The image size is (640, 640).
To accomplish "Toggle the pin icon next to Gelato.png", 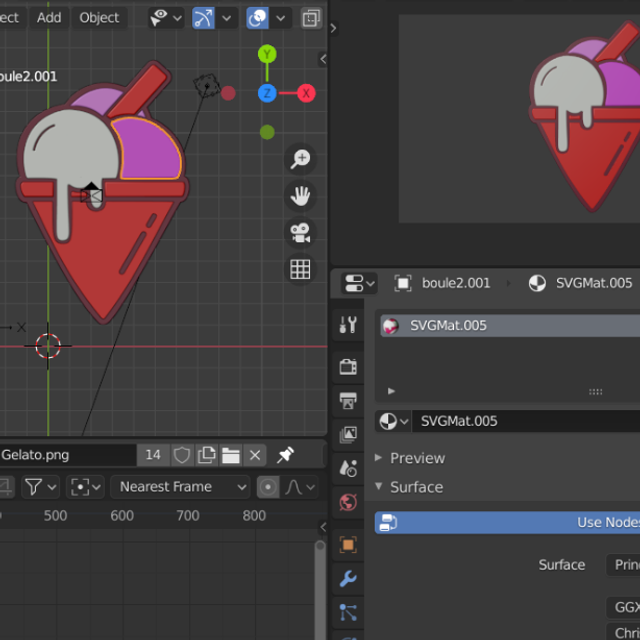I will (x=285, y=455).
